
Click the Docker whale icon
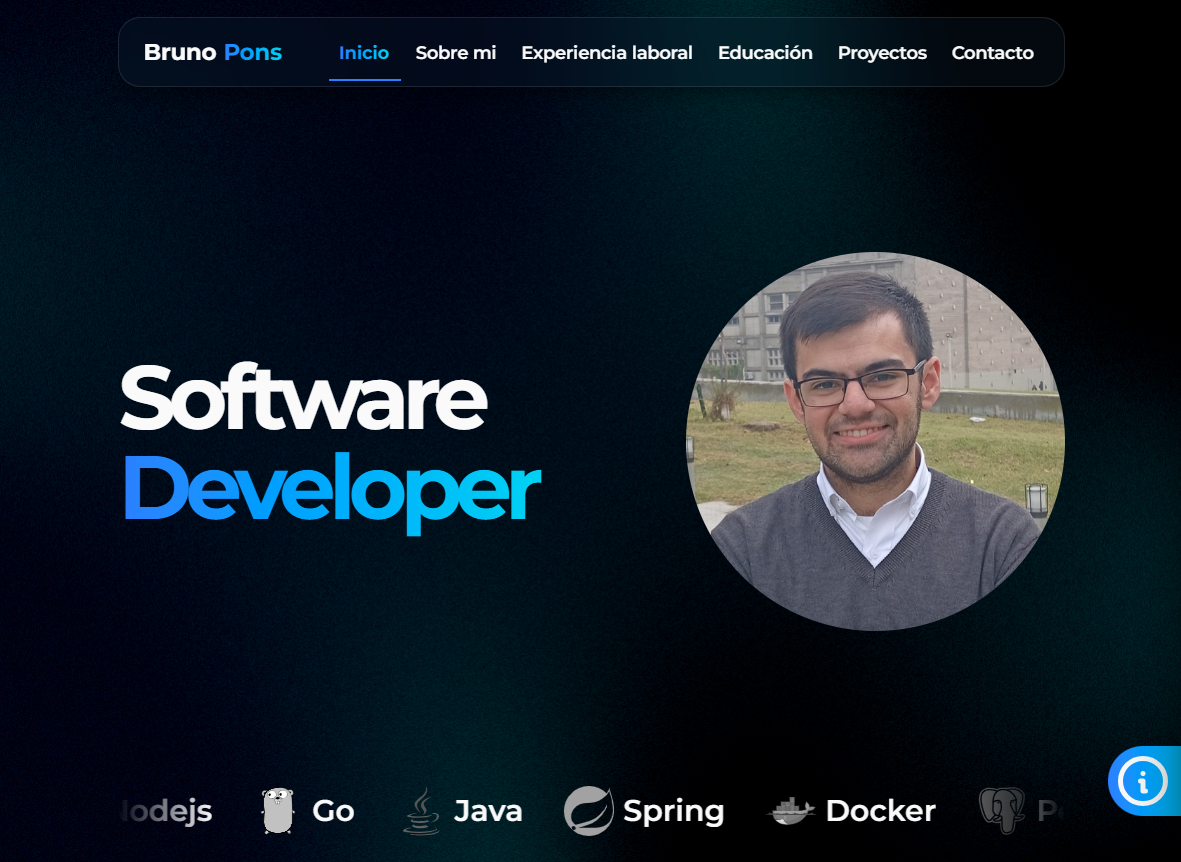(x=791, y=811)
